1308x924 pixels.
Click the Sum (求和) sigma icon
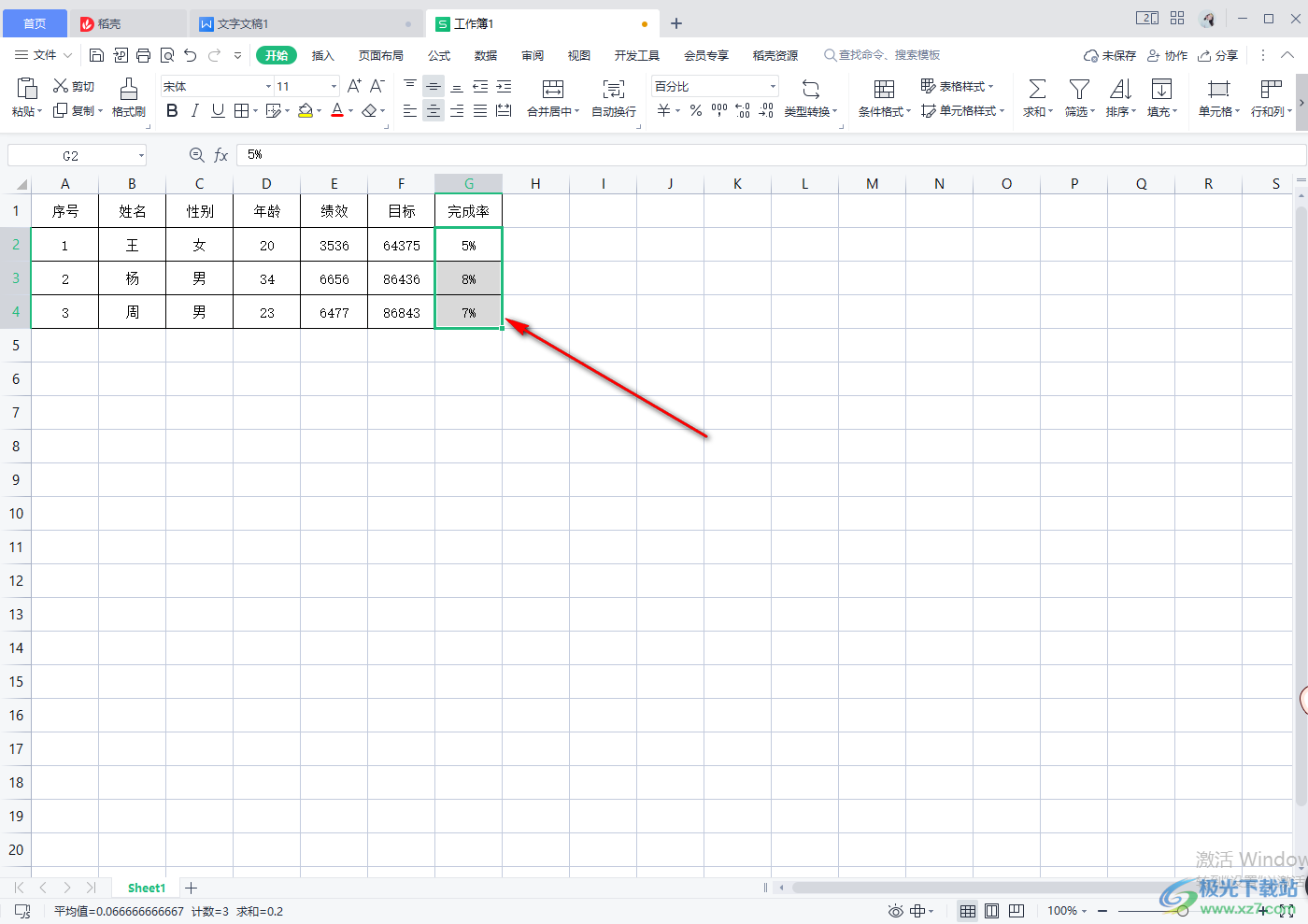click(1037, 89)
